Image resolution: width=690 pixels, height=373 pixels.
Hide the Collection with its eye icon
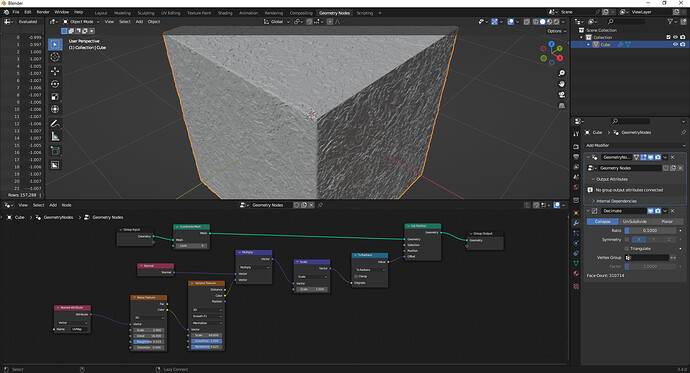[x=675, y=37]
